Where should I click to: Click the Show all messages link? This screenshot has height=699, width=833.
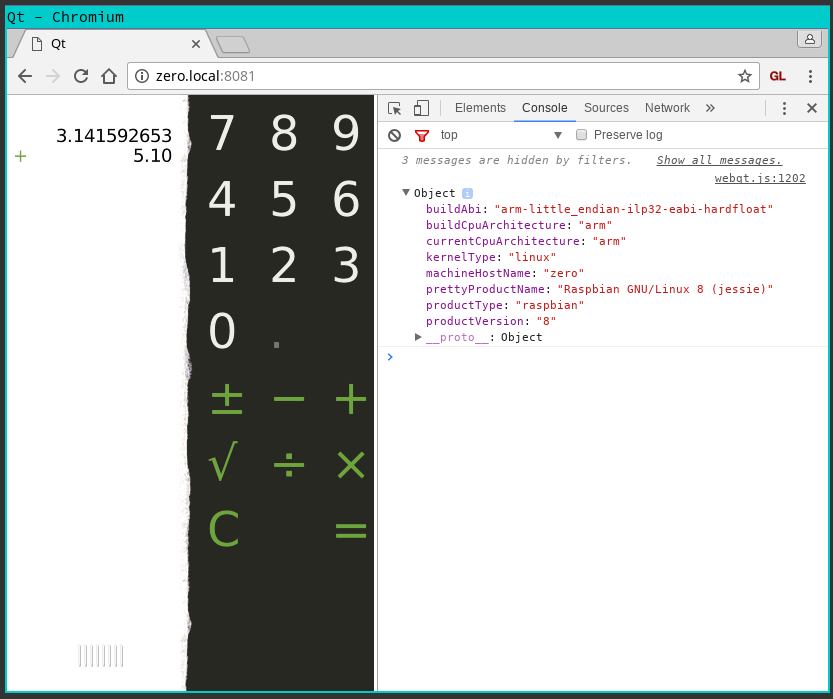click(719, 160)
